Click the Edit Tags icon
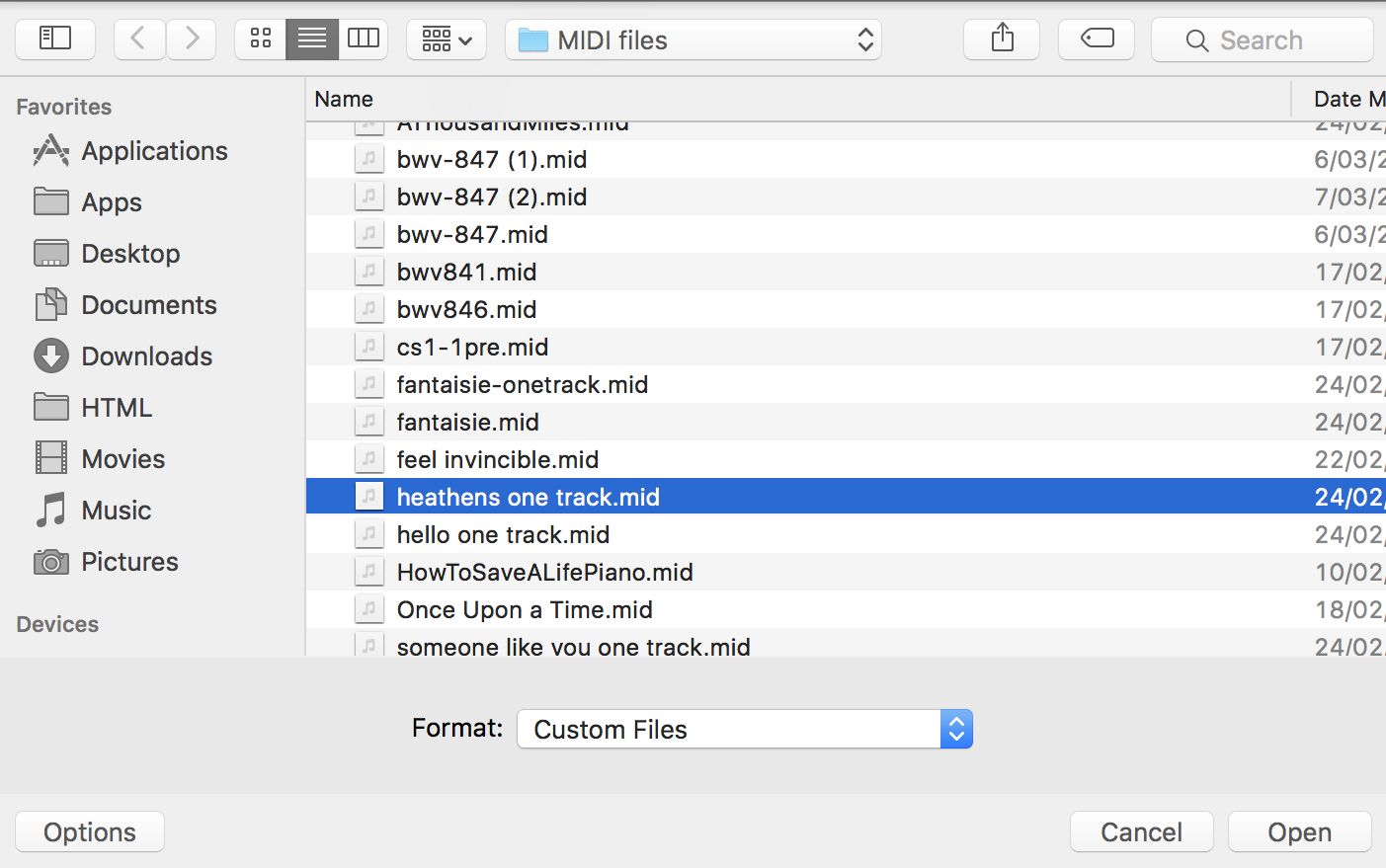 point(1097,39)
